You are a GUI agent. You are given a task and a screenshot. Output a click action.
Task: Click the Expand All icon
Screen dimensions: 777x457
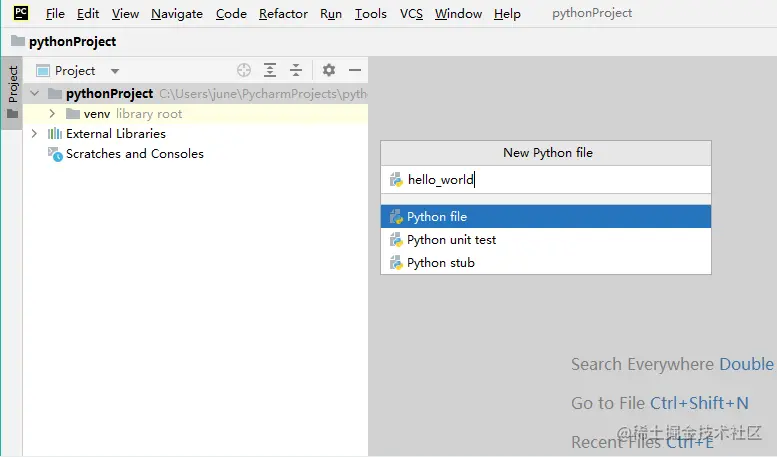pos(270,70)
